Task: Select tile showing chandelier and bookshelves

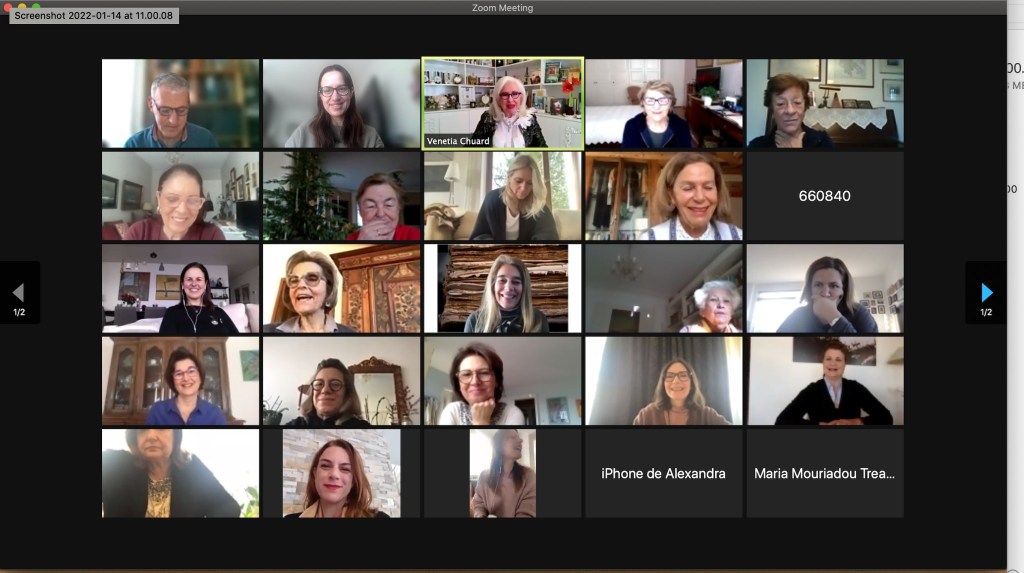Action: (664, 288)
